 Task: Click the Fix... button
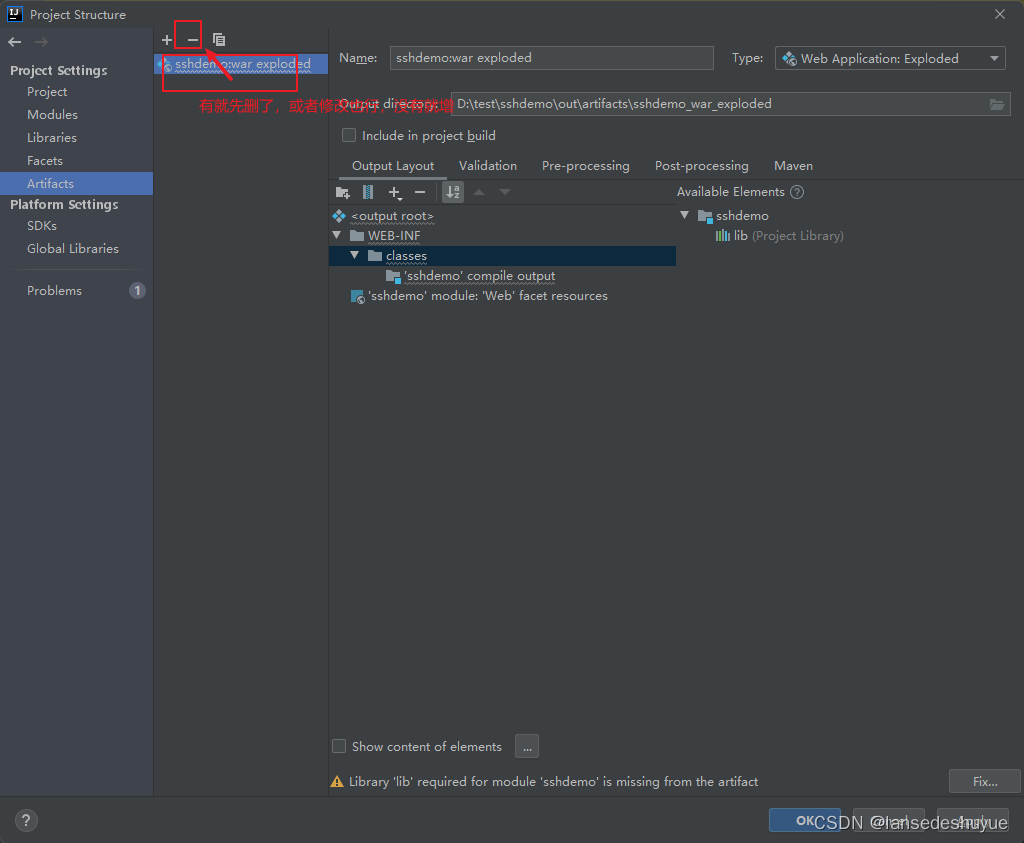pyautogui.click(x=984, y=782)
